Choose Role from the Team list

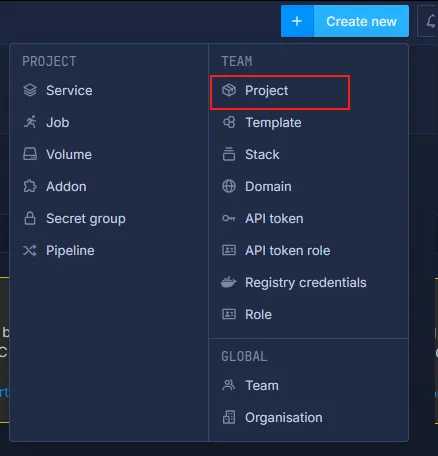pyautogui.click(x=258, y=314)
